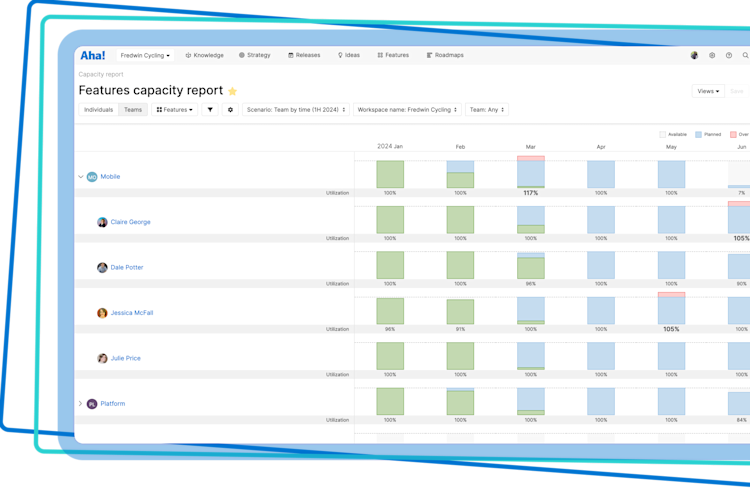Screen dimensions: 750x489
Task: Click Jessica McFall's avatar
Action: pos(102,313)
